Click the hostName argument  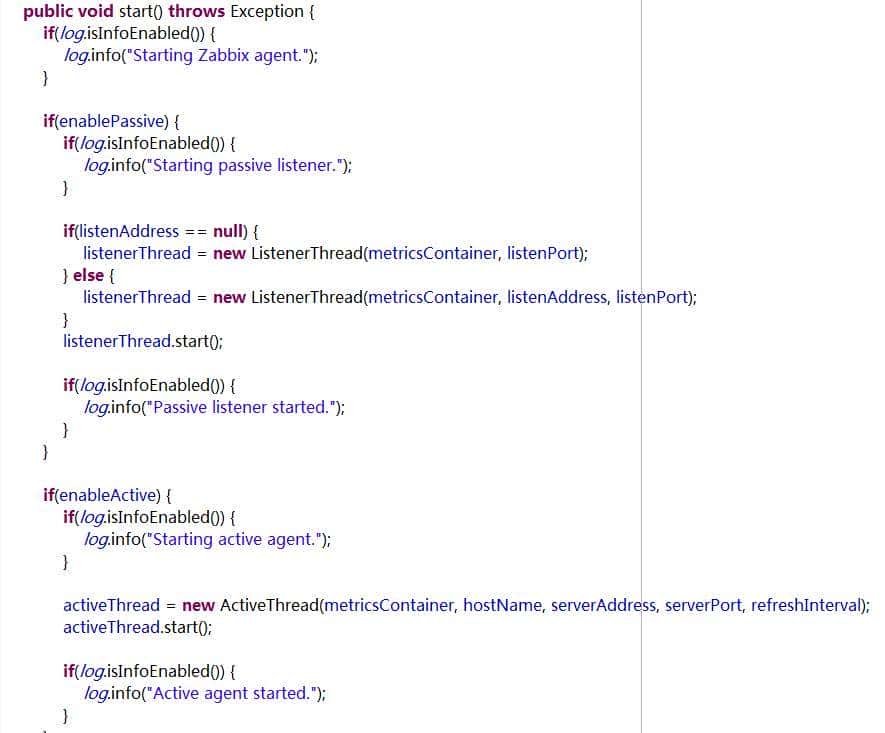pyautogui.click(x=502, y=606)
